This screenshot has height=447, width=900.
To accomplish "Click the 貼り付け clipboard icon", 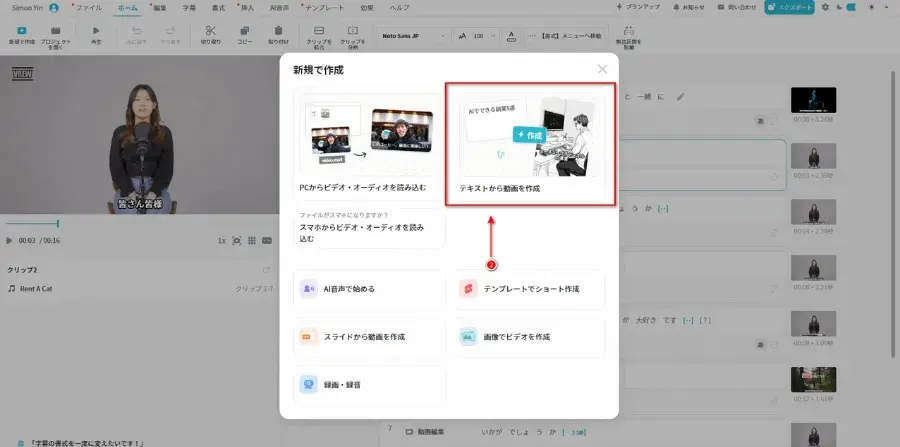I will tap(278, 31).
